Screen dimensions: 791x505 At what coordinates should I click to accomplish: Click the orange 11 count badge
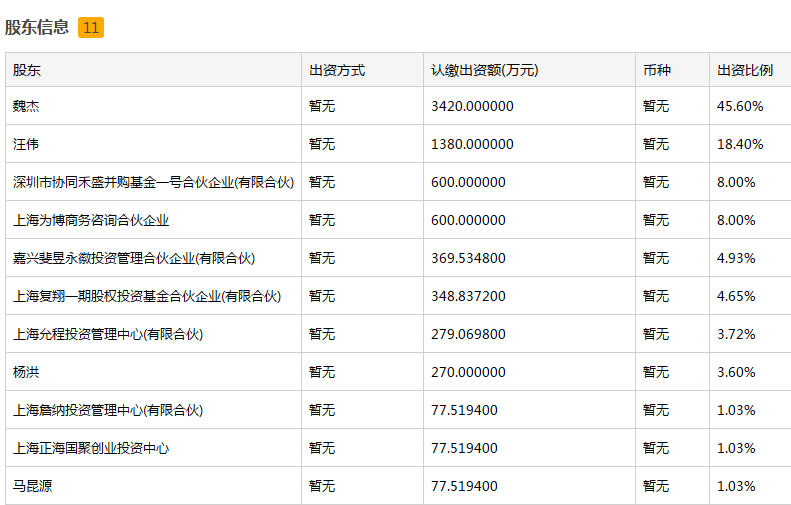tap(91, 27)
